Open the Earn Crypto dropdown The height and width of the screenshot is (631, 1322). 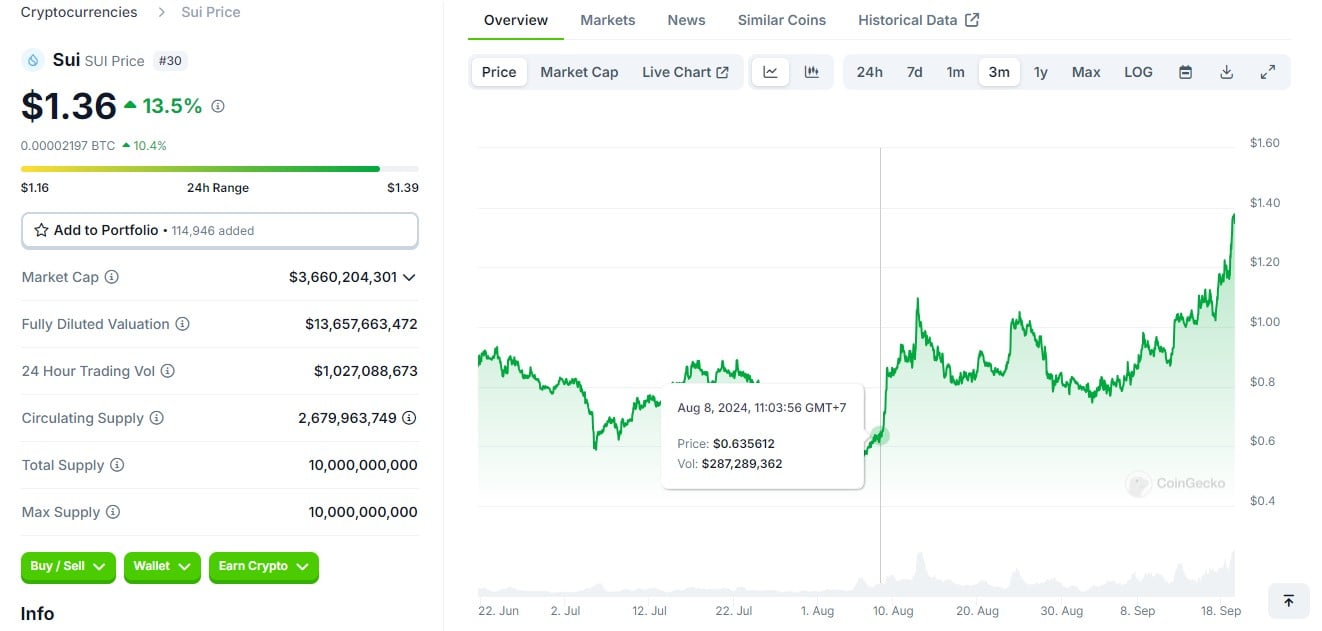click(x=263, y=566)
